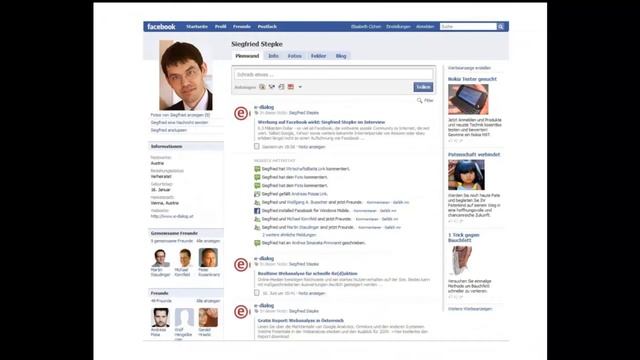Click the friends icon of the Martin Staudinger row
The image size is (640, 360).
(257, 227)
